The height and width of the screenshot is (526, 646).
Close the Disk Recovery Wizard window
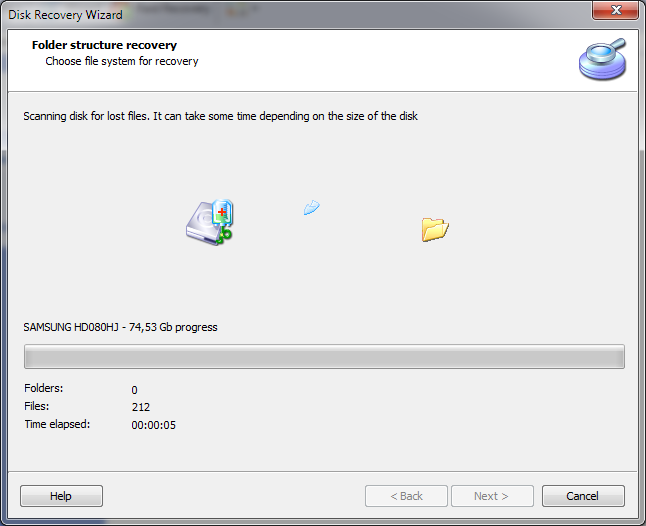(616, 10)
